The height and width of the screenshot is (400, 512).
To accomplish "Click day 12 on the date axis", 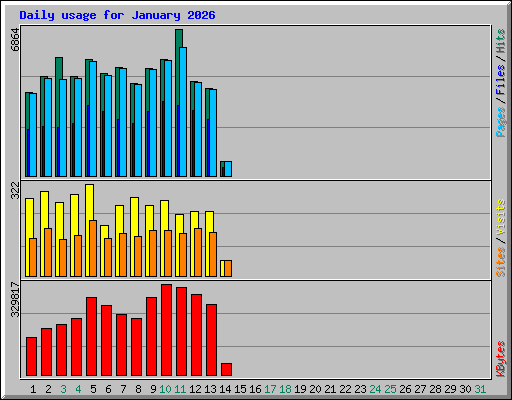I will [x=195, y=389].
